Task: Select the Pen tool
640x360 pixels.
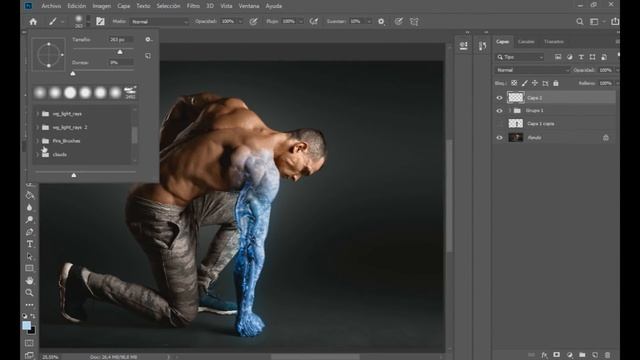Action: click(29, 232)
